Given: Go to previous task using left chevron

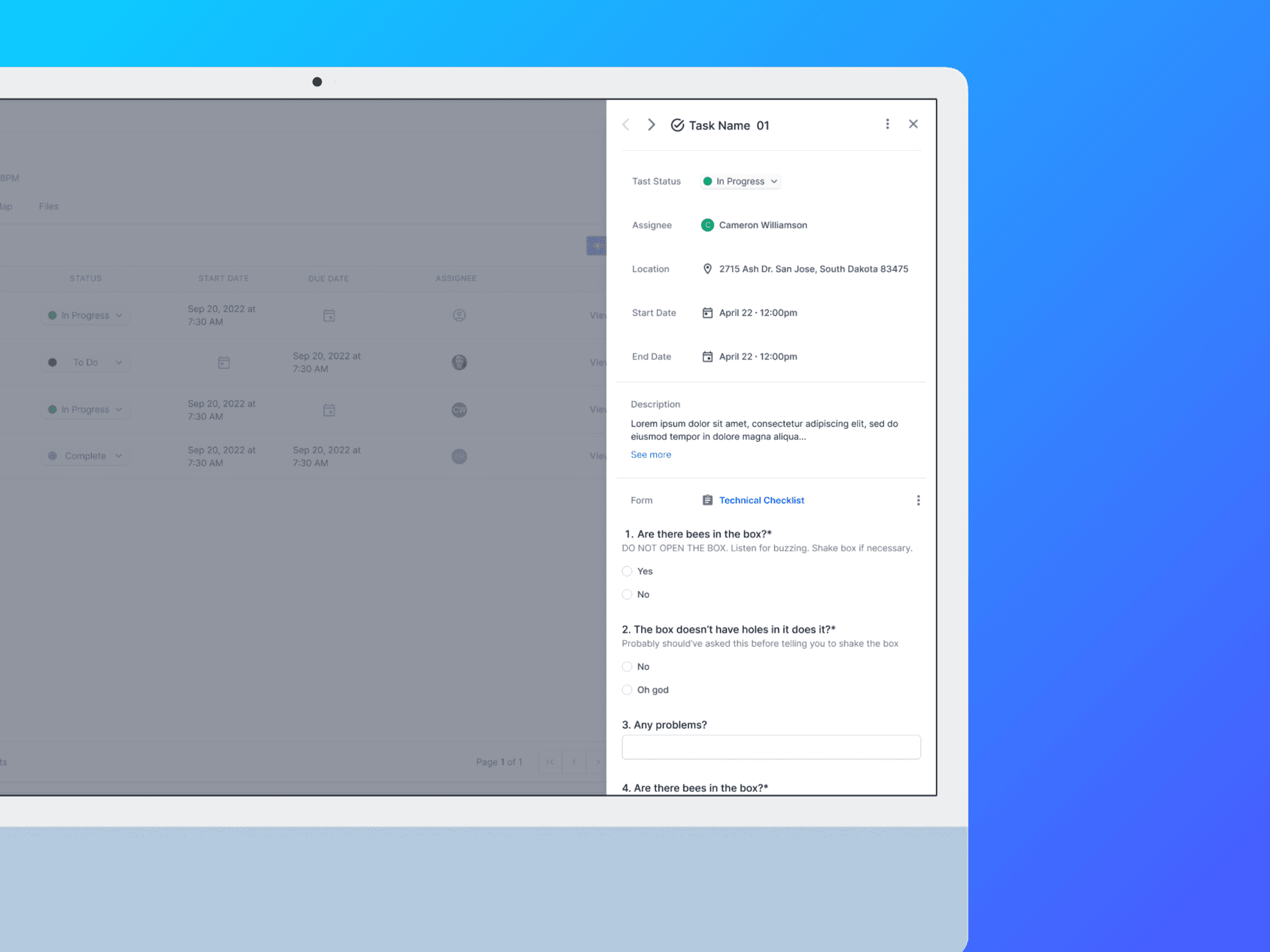Looking at the screenshot, I should 626,125.
